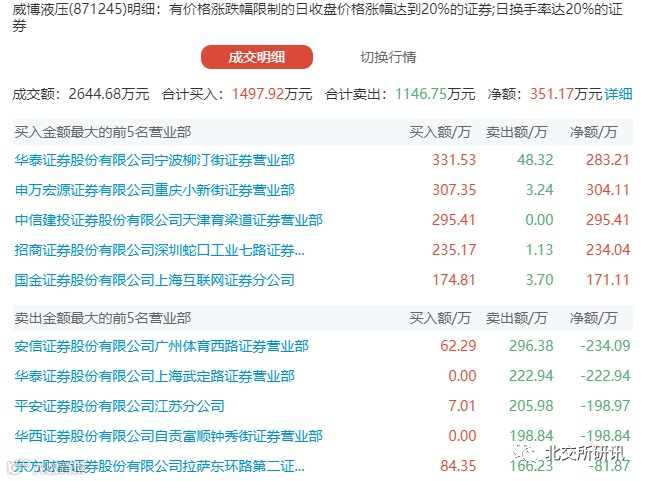Switch to the 切换行情 tab
The width and height of the screenshot is (645, 481).
click(x=388, y=57)
